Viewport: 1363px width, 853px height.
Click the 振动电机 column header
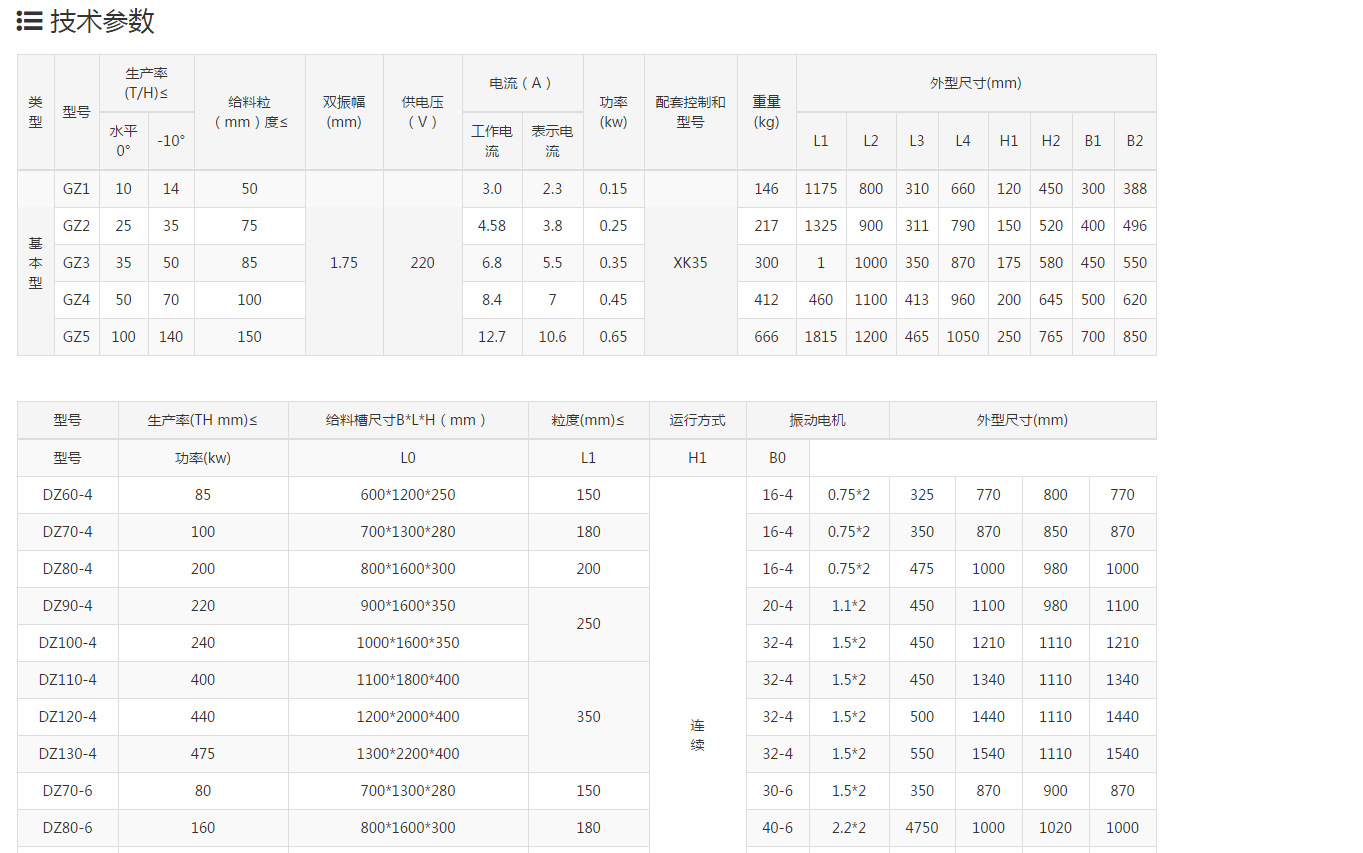pyautogui.click(x=817, y=421)
